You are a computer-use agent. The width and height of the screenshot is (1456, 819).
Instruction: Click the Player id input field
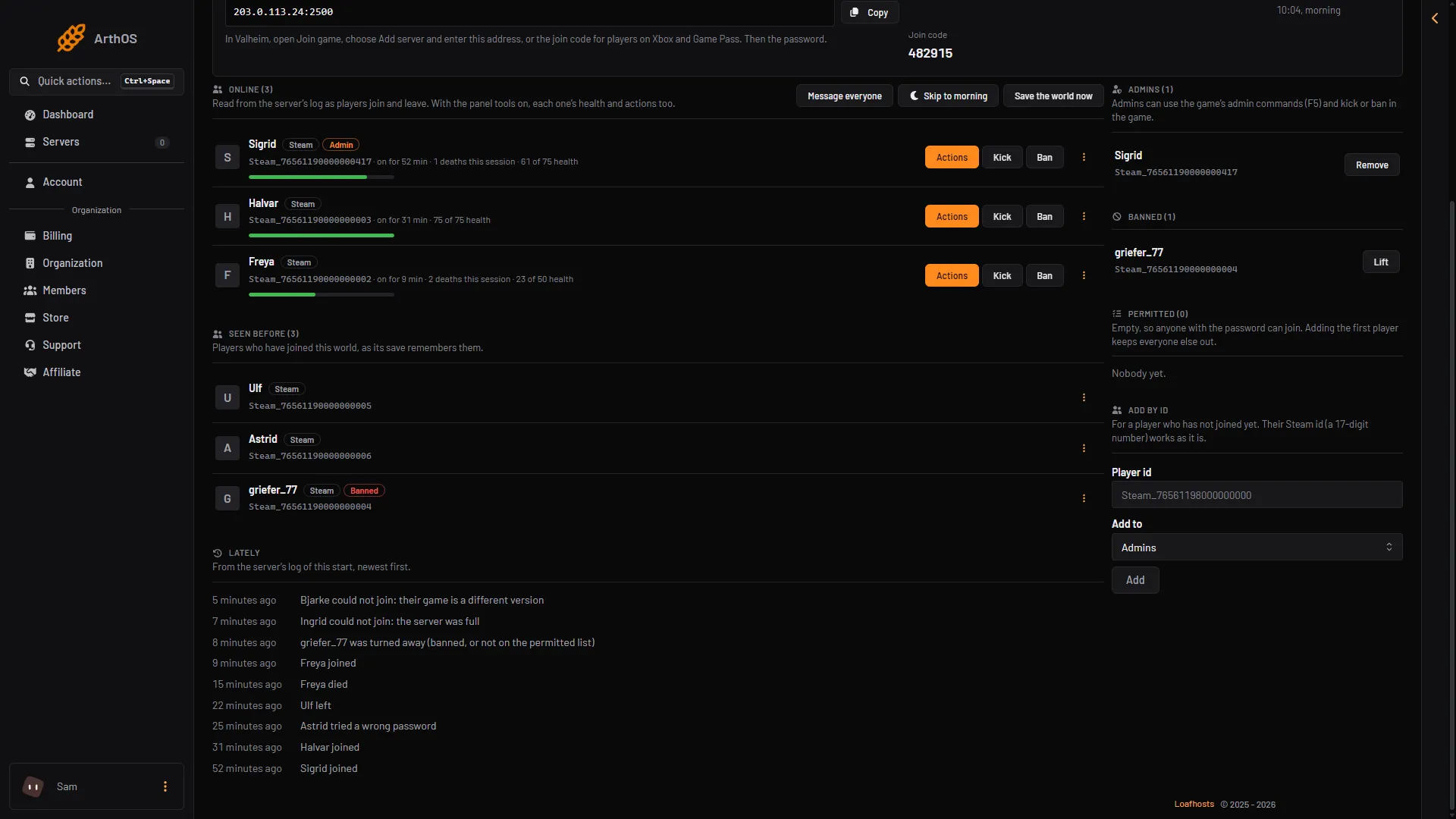click(1257, 495)
